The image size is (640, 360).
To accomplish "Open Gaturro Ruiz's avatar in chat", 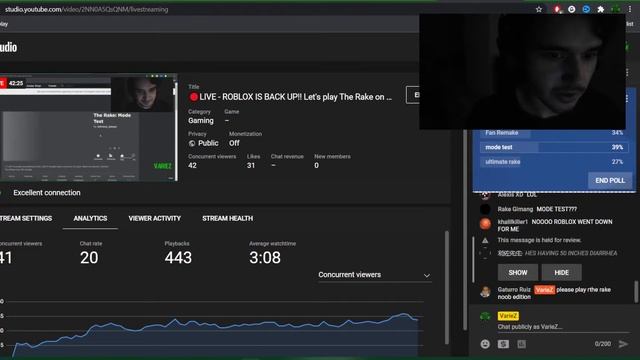I will 485,291.
